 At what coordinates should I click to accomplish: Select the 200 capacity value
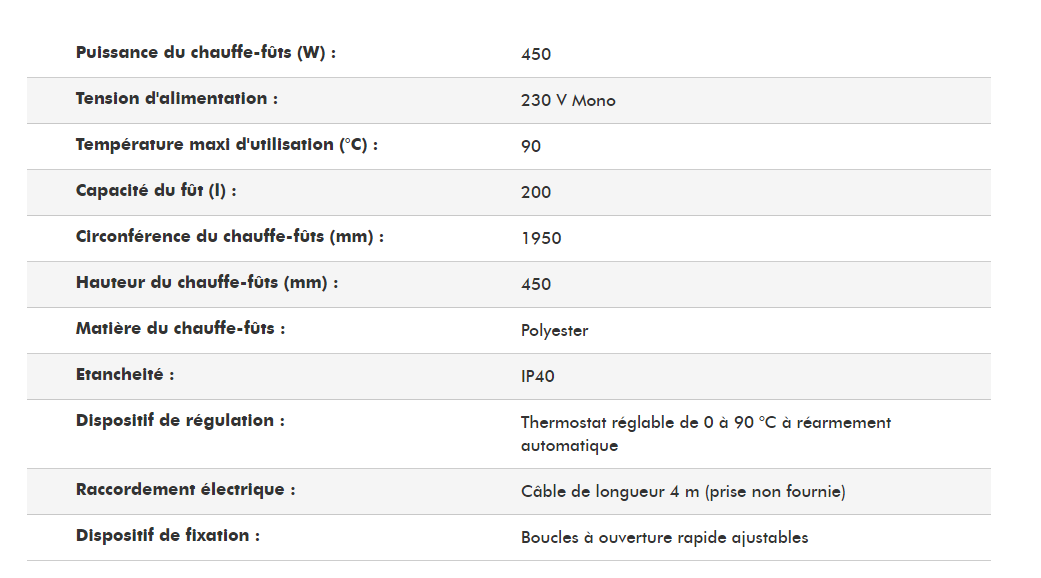coord(536,192)
